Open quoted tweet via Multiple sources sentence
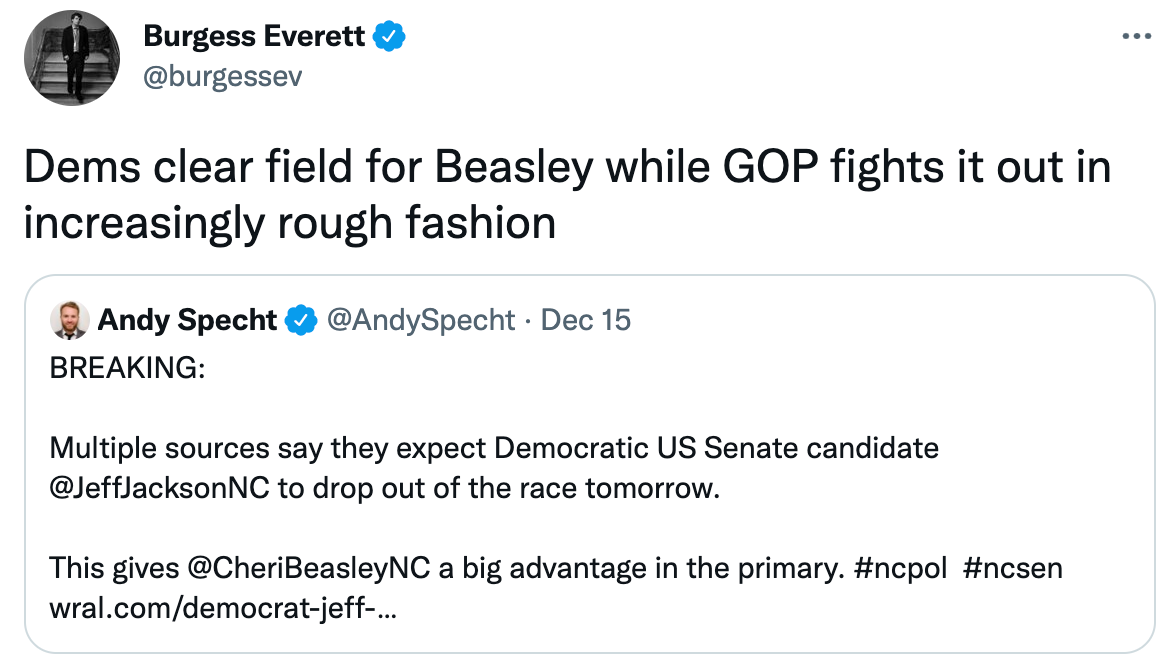 pos(494,448)
